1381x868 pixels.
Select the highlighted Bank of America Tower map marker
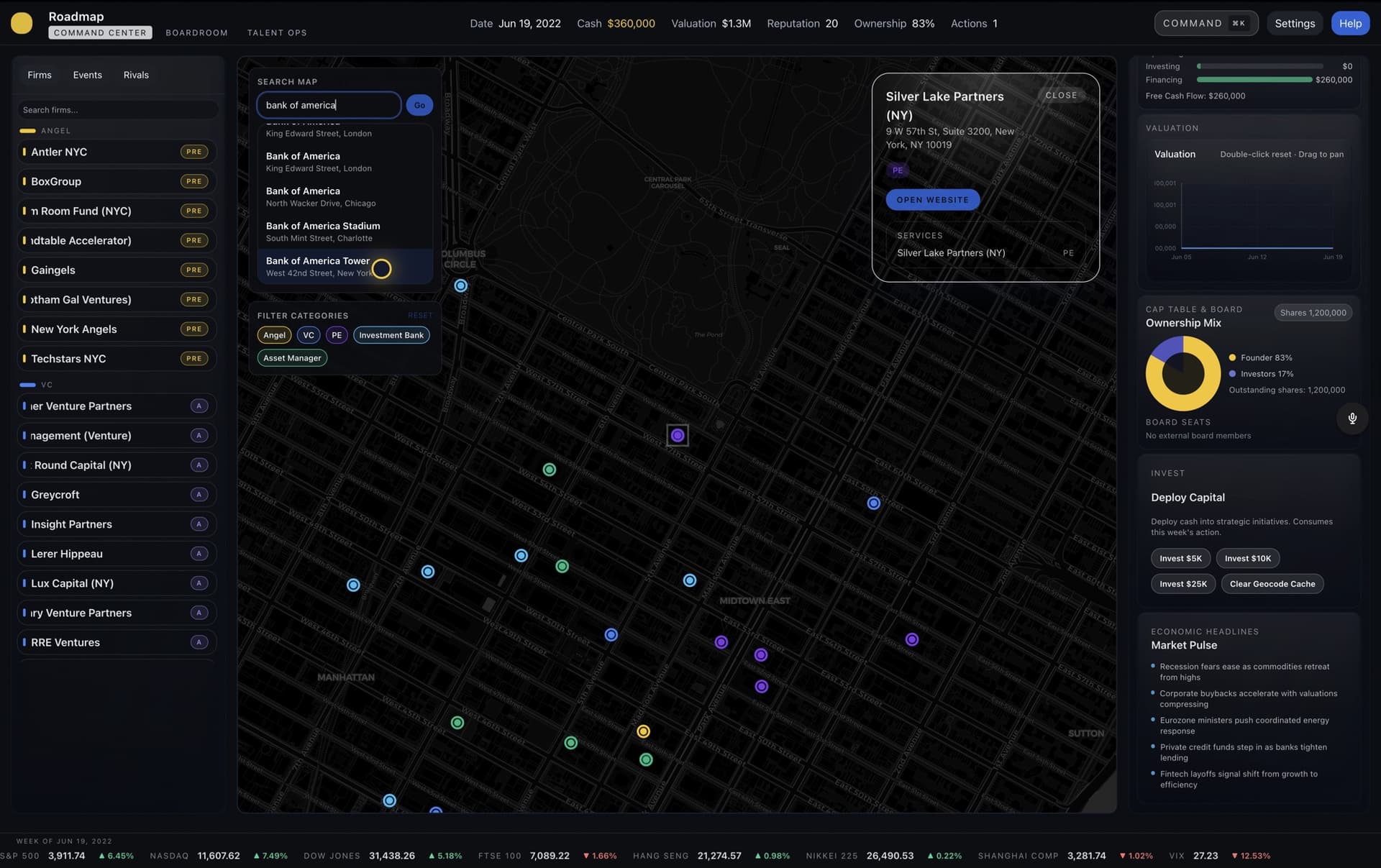pyautogui.click(x=381, y=268)
